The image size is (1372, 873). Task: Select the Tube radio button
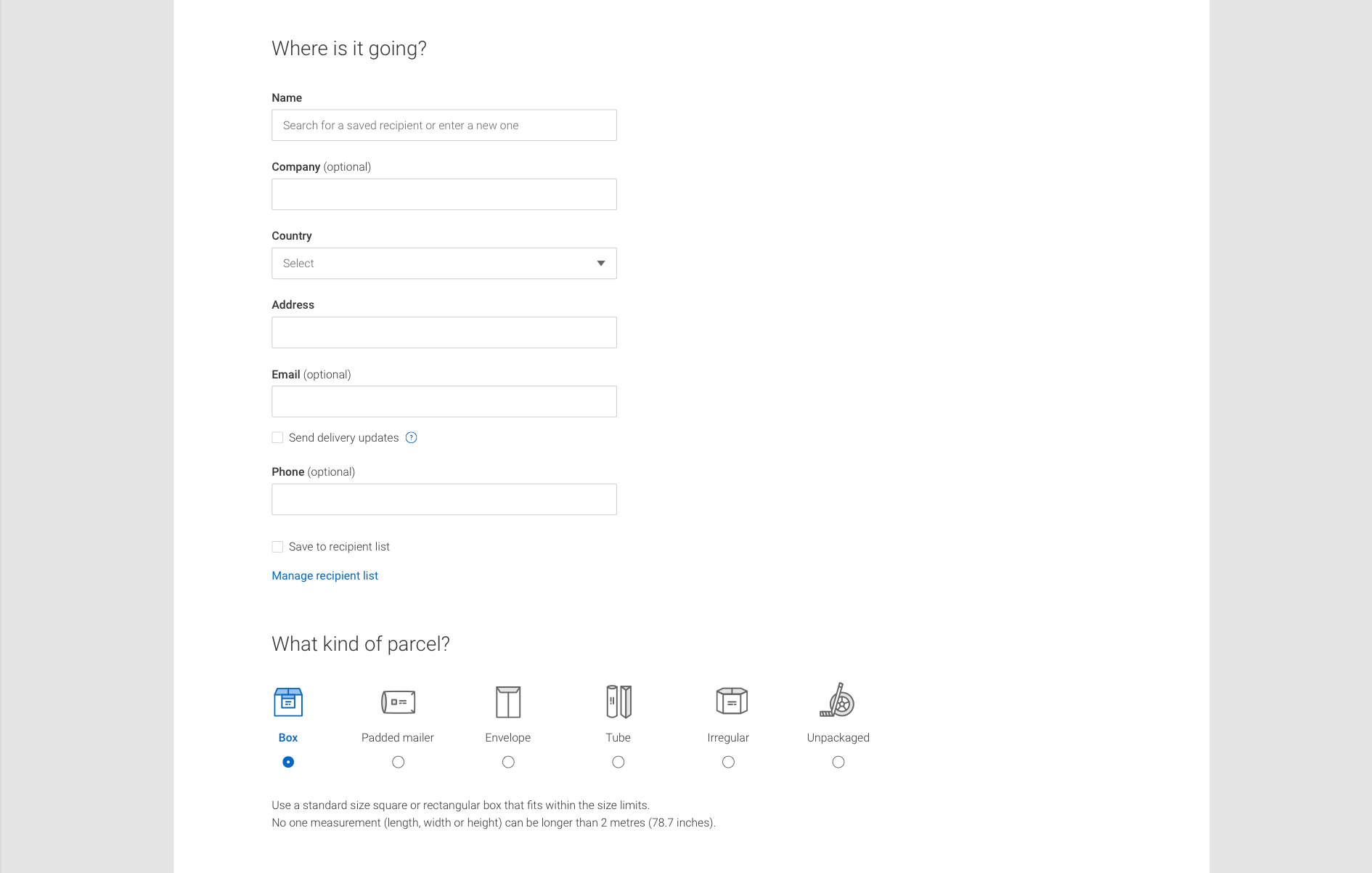[618, 761]
